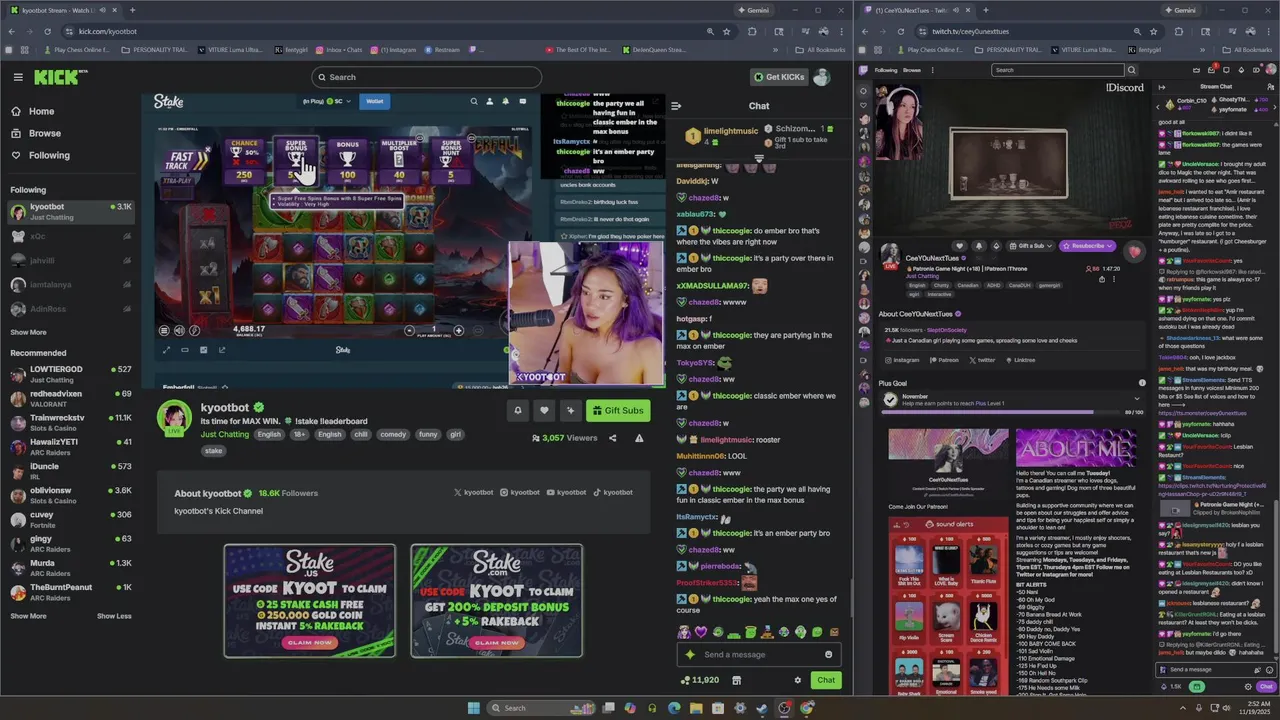The image size is (1280, 720).
Task: Open Stake Wallet button in stream
Action: pyautogui.click(x=375, y=101)
